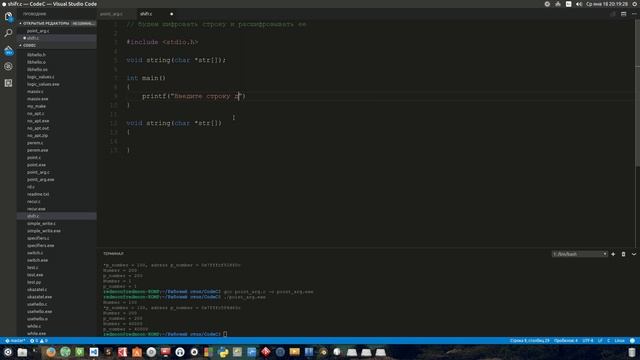Open the Source Control view icon
Screen dimensions: 640x360
click(8, 51)
